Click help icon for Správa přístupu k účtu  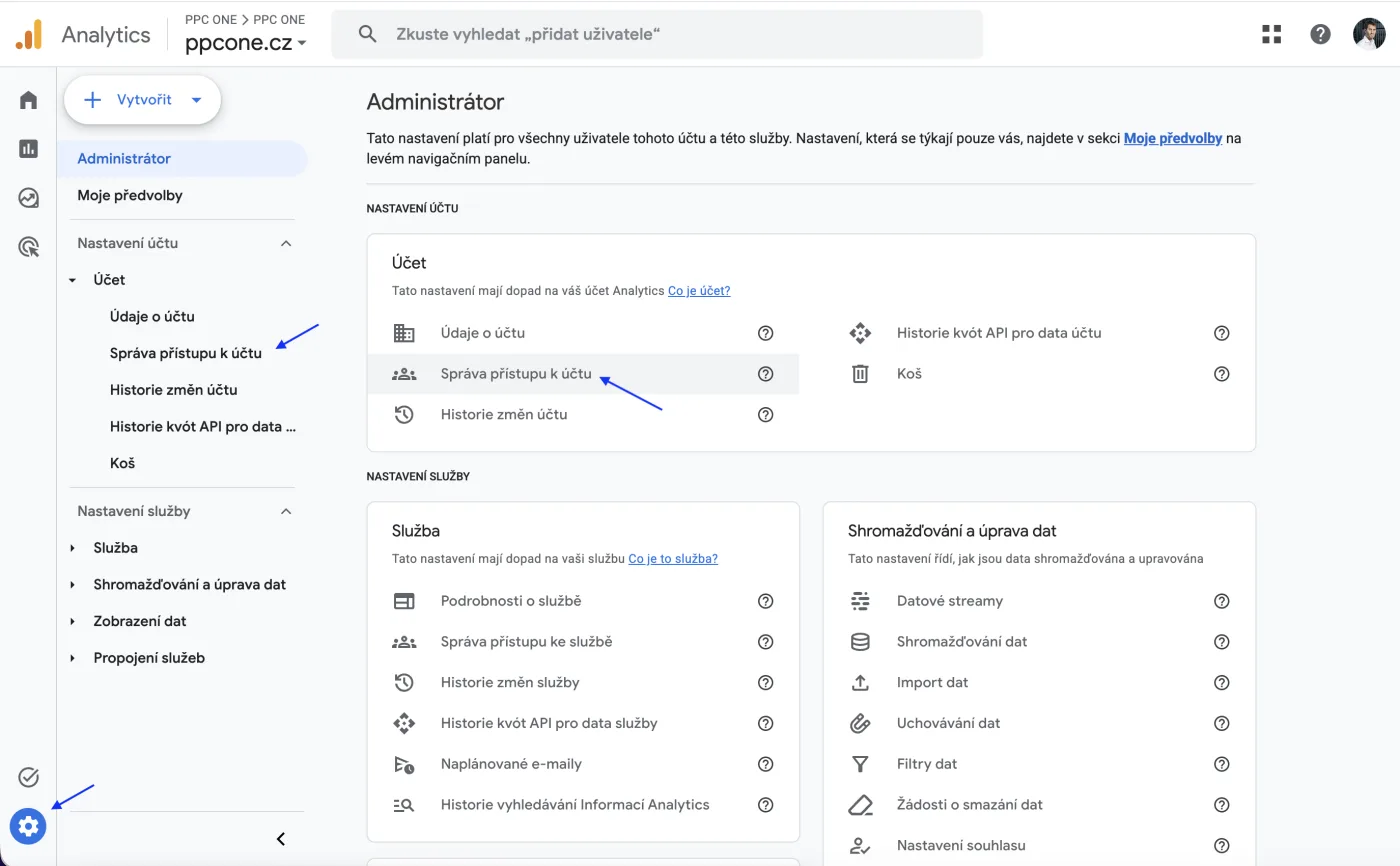point(765,374)
